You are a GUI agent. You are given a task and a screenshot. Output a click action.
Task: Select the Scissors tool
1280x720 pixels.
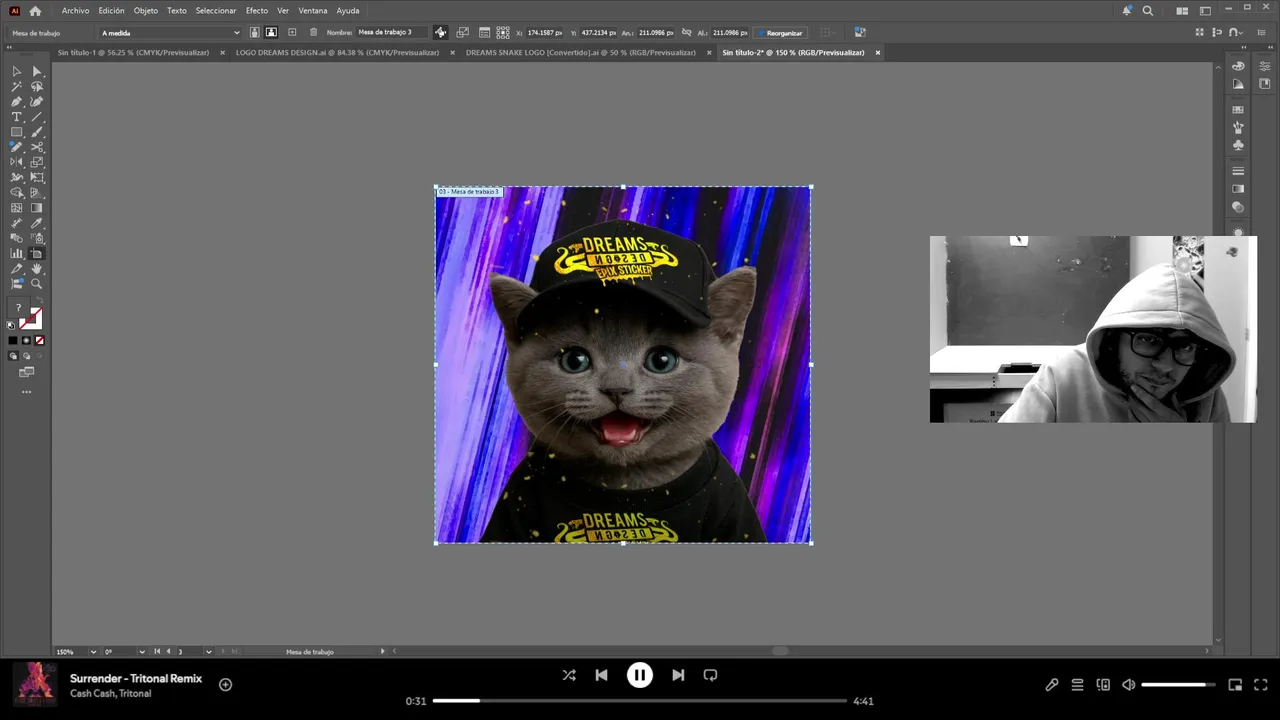(37, 147)
